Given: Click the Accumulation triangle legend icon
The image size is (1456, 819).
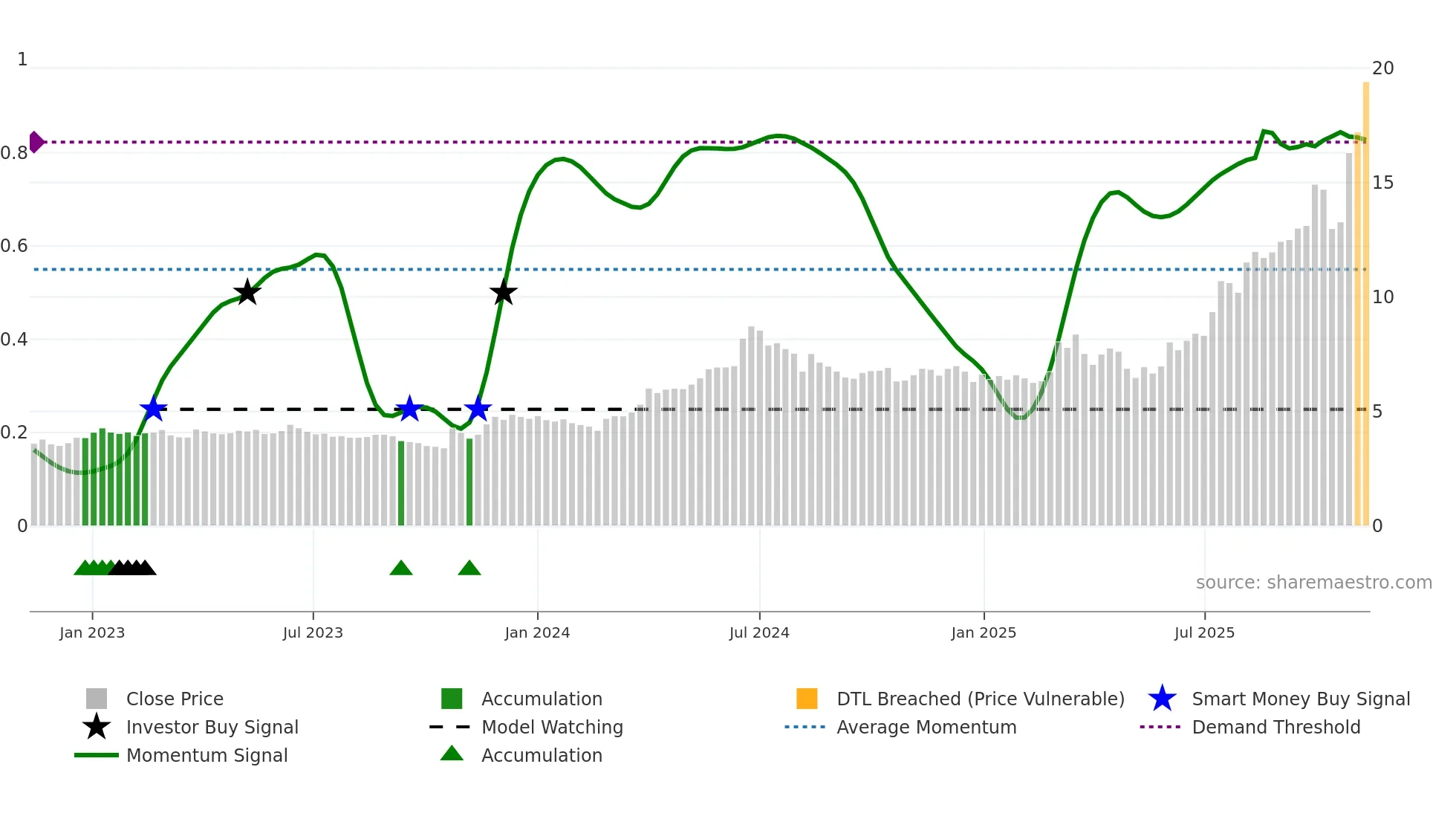Looking at the screenshot, I should pyautogui.click(x=452, y=754).
